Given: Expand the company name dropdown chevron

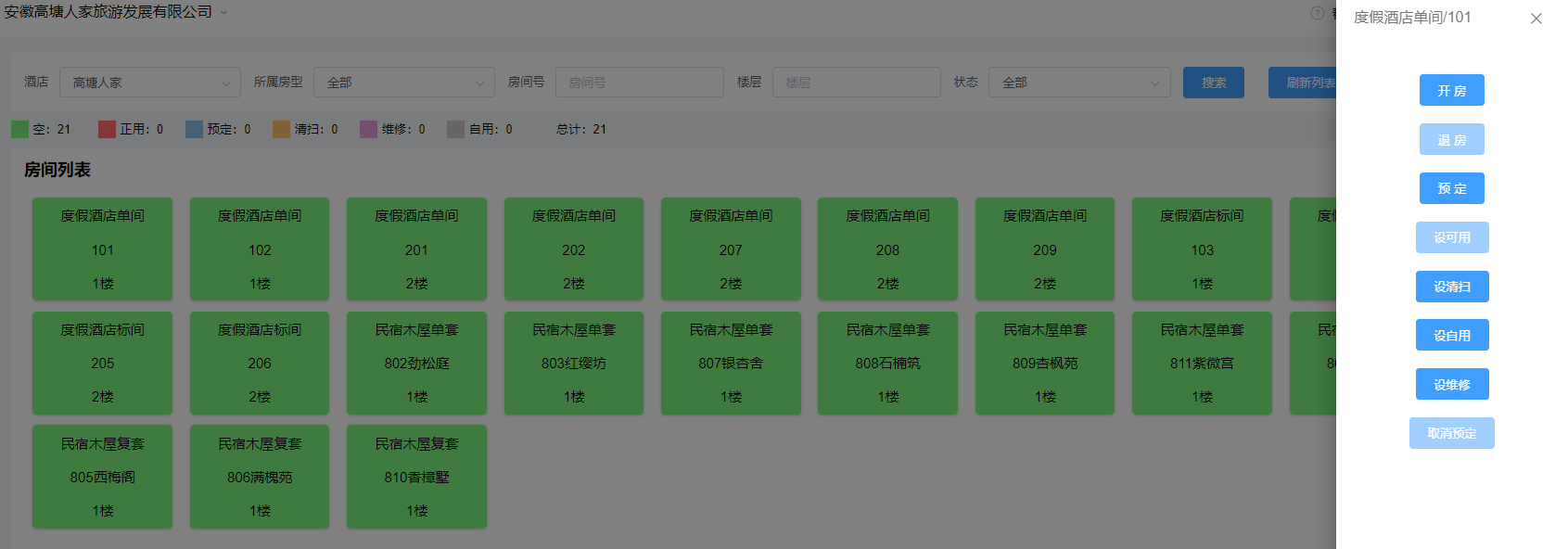Looking at the screenshot, I should (x=223, y=13).
